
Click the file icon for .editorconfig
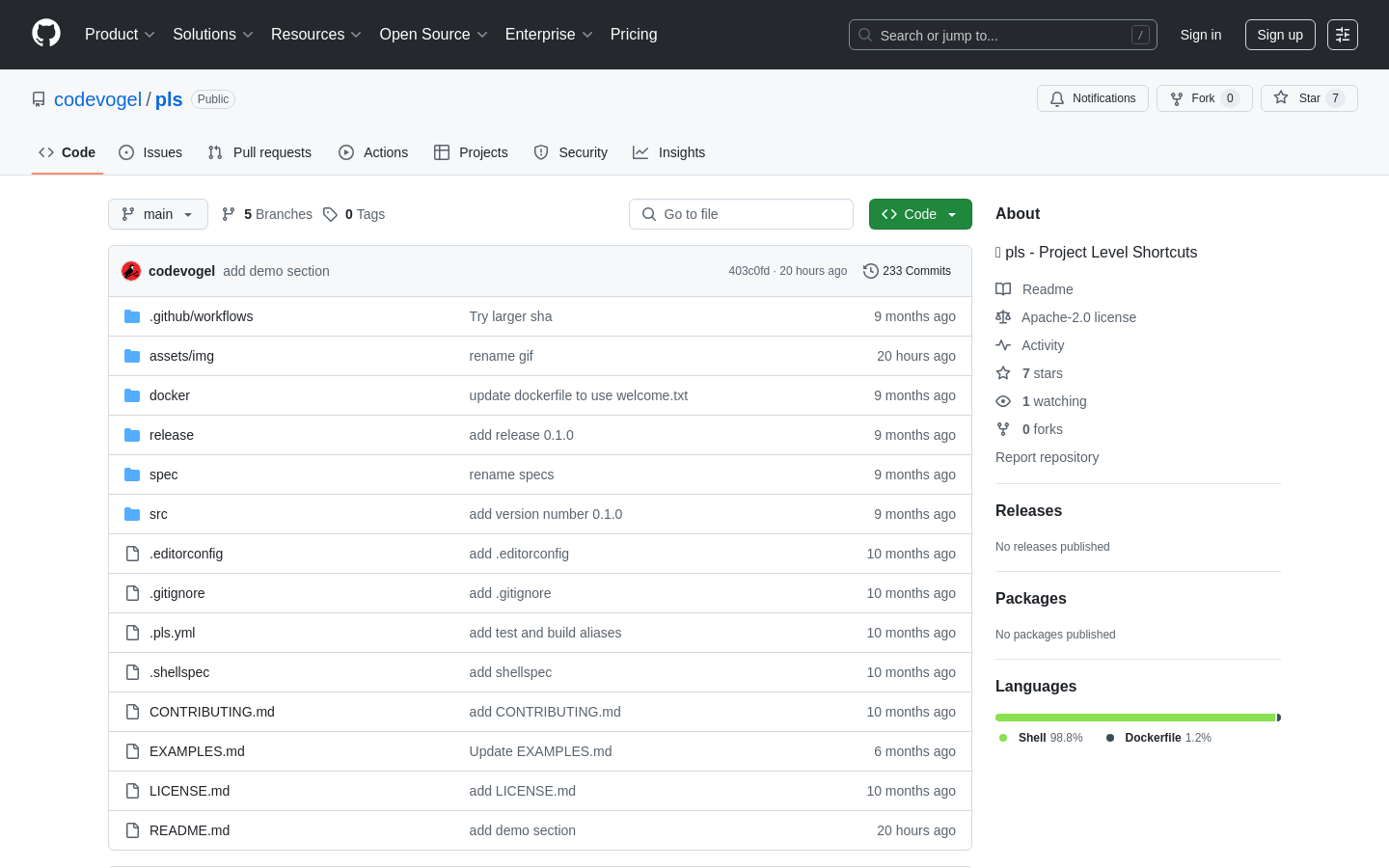click(132, 554)
